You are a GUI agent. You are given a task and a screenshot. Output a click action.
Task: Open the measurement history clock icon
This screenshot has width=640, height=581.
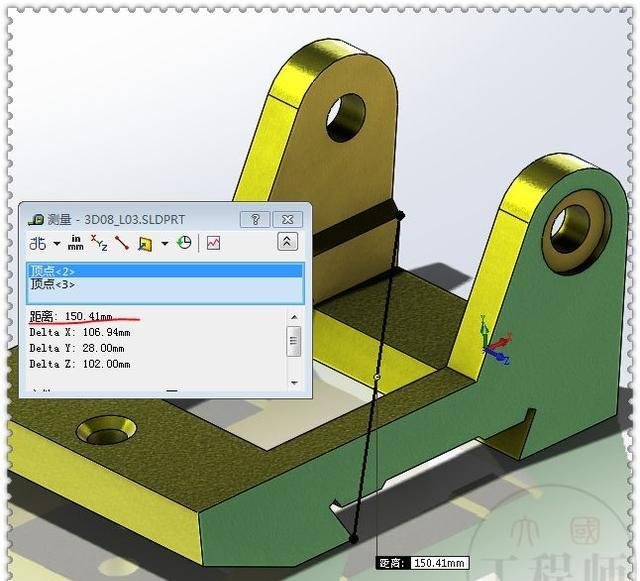[184, 243]
